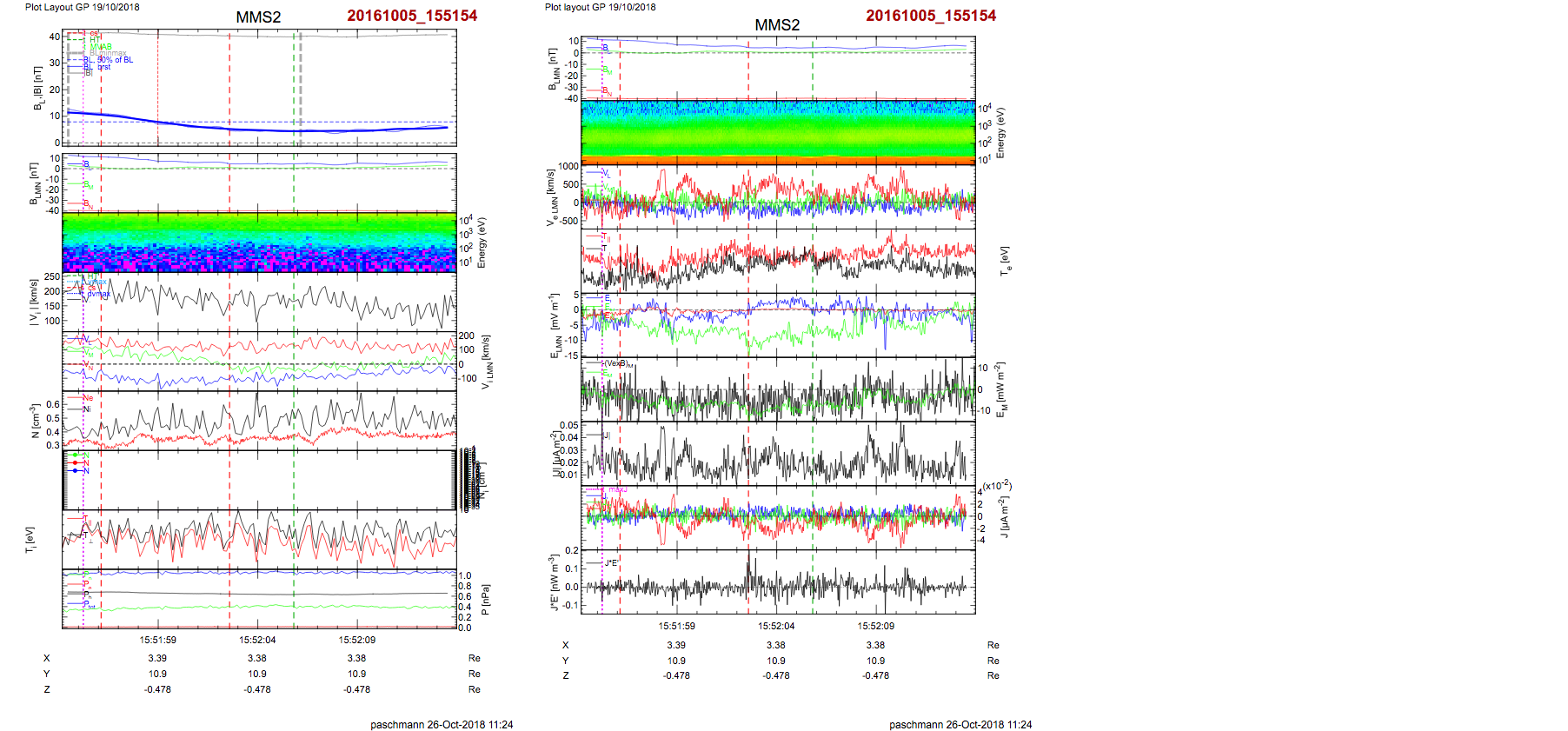Image resolution: width=1568 pixels, height=731 pixels.
Task: Click the 15:51:59 time tick under the left plot
Action: [x=157, y=640]
